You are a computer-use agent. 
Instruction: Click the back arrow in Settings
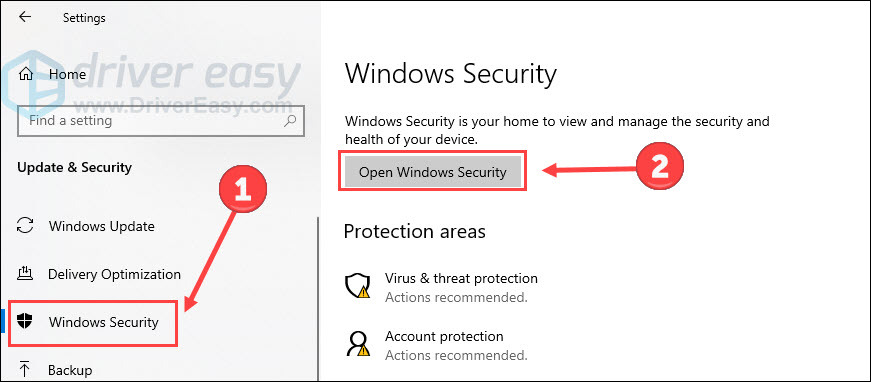tap(25, 17)
